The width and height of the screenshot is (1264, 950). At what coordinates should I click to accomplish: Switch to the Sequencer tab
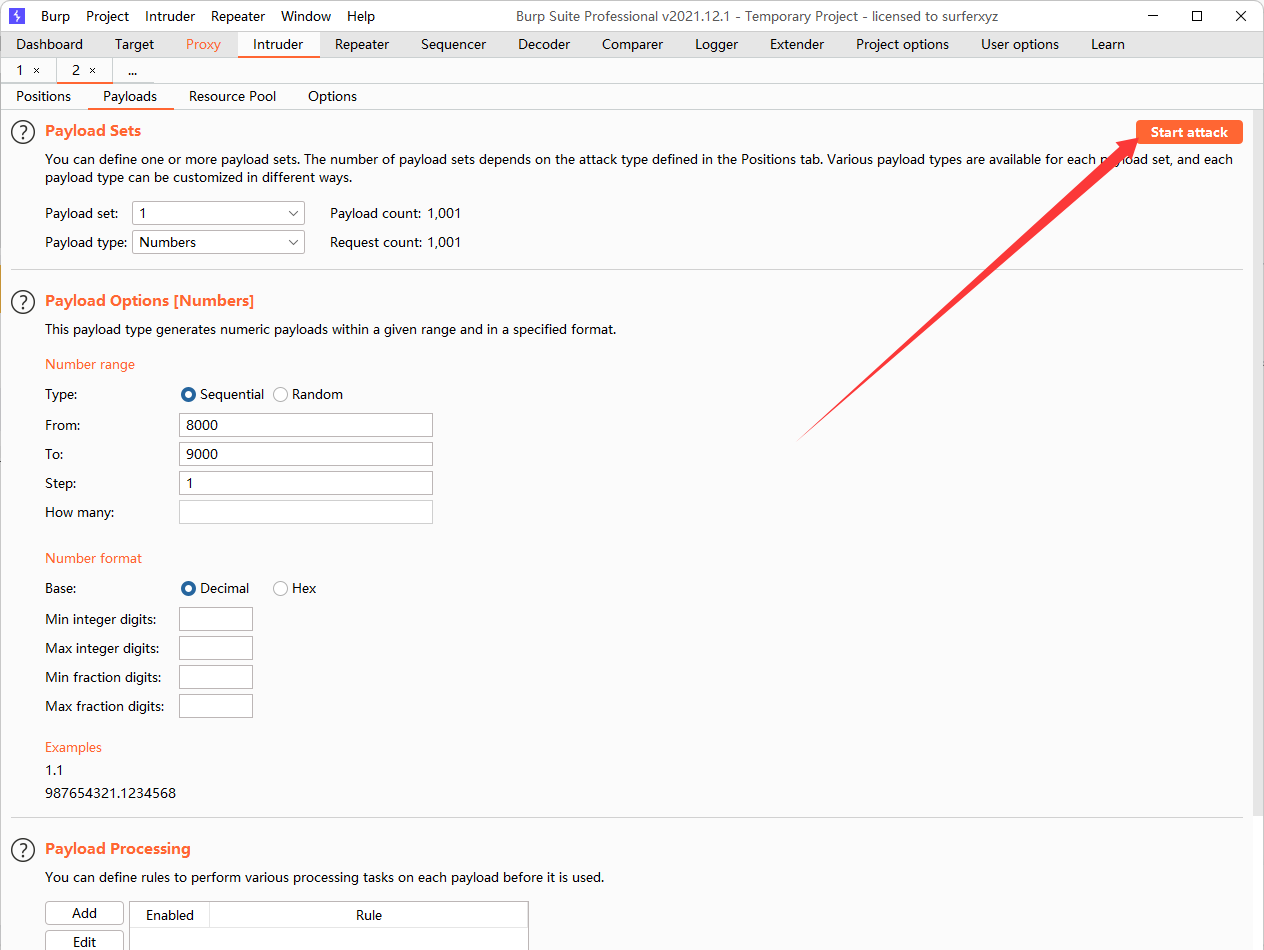point(453,44)
